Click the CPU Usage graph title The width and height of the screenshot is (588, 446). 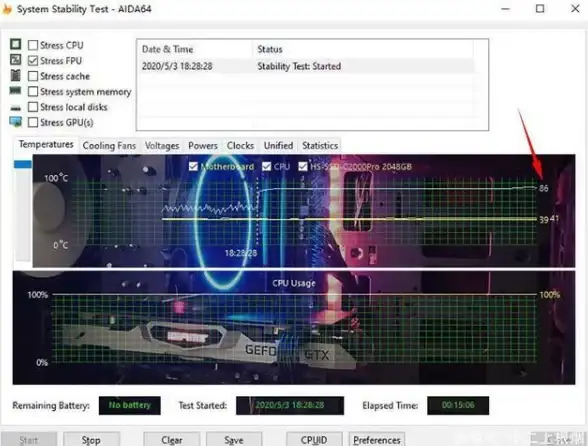[294, 283]
